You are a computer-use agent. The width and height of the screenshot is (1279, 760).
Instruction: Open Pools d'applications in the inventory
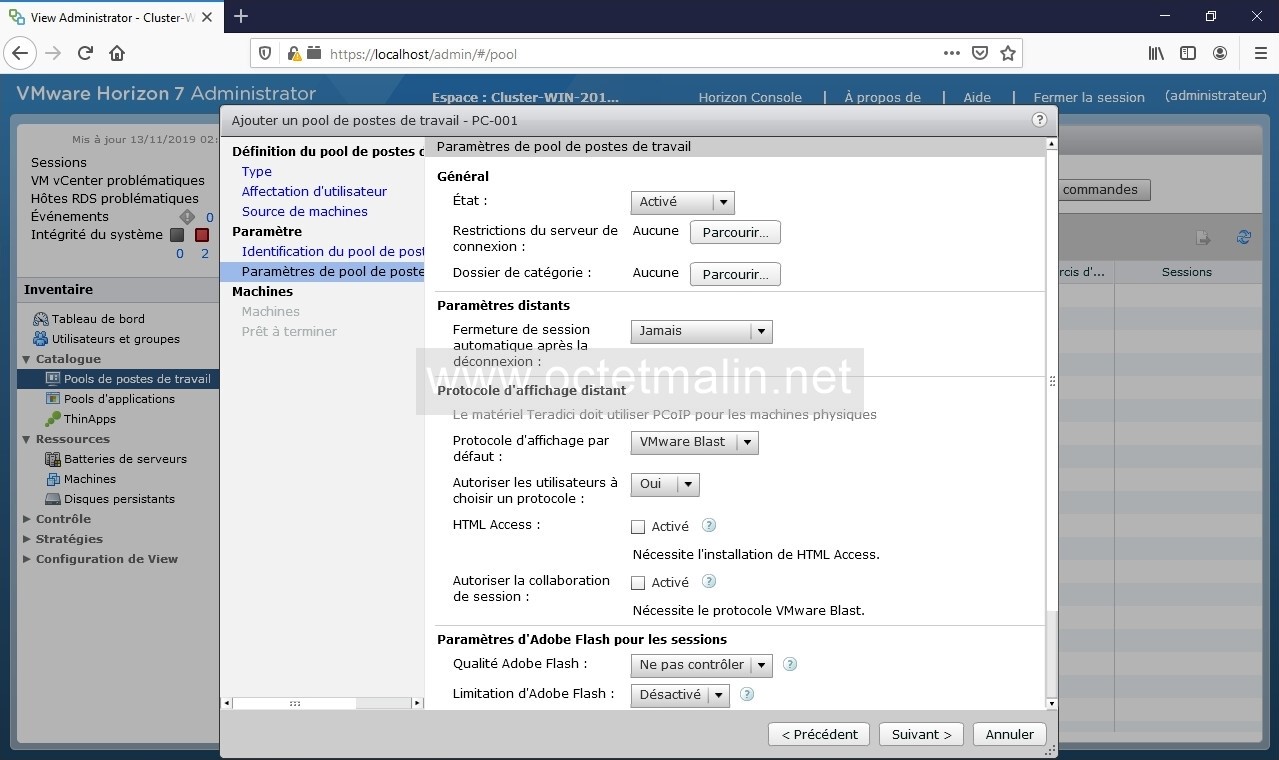click(119, 399)
